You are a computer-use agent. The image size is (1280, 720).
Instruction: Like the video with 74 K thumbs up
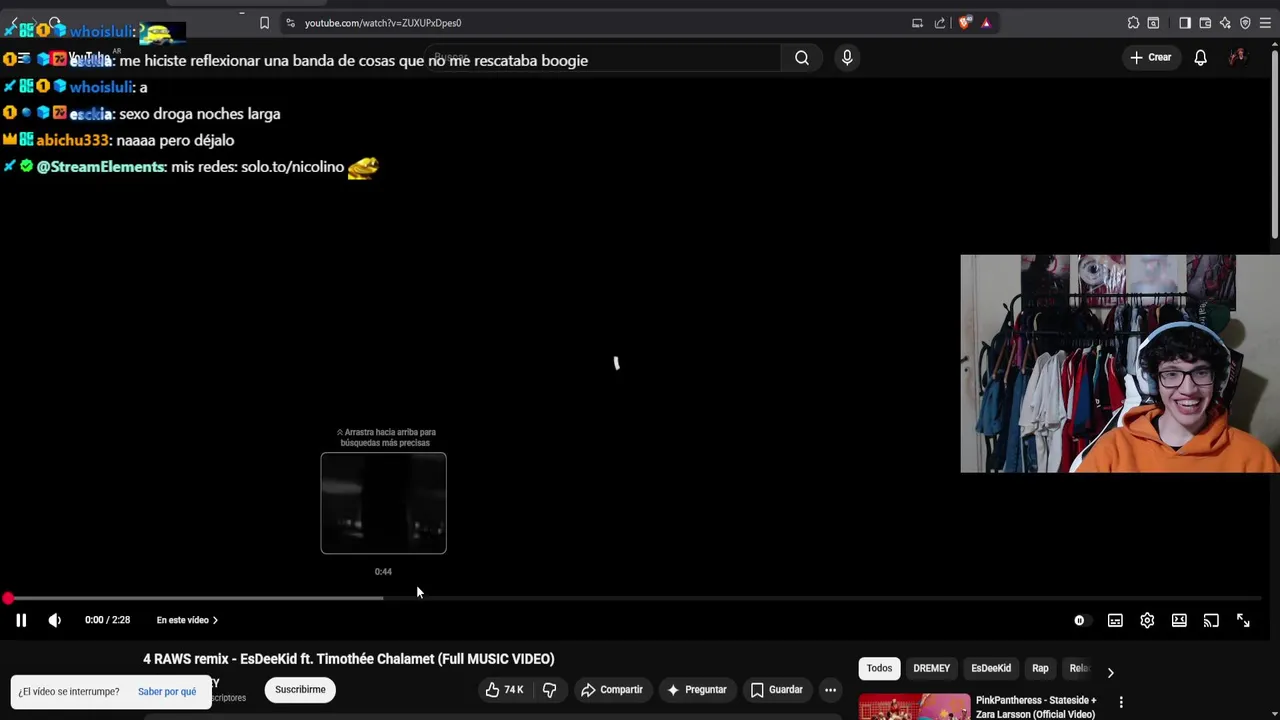pos(505,689)
